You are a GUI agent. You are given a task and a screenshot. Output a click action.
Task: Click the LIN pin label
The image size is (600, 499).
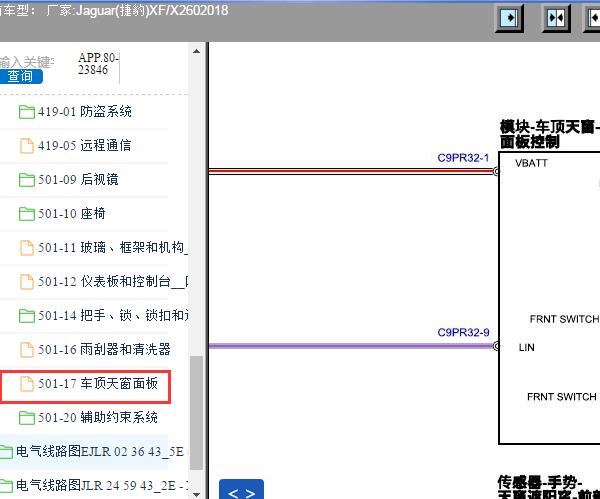coord(527,347)
